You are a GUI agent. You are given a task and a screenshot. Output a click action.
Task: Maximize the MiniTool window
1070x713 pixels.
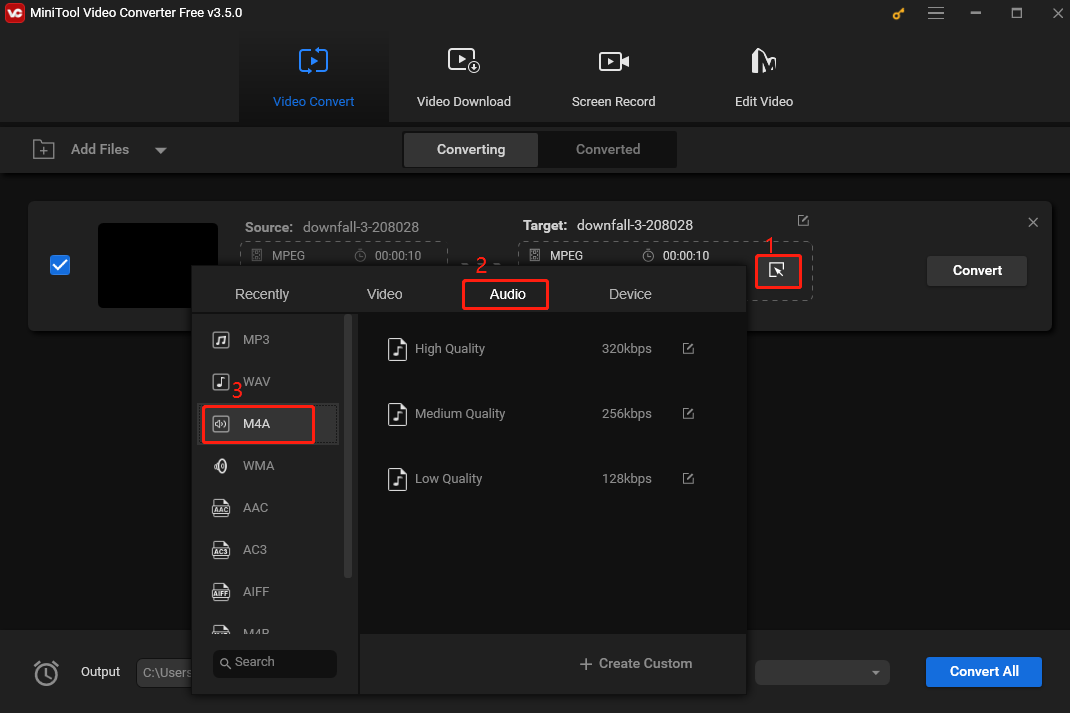click(1016, 13)
